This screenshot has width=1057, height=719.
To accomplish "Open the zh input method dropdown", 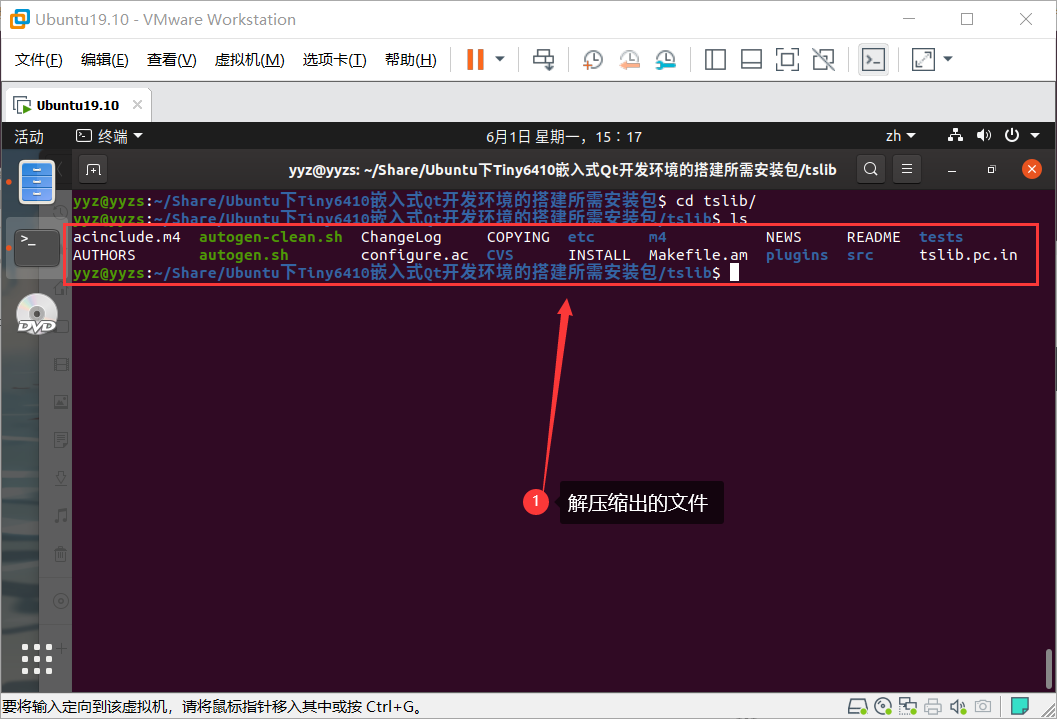I will (900, 135).
